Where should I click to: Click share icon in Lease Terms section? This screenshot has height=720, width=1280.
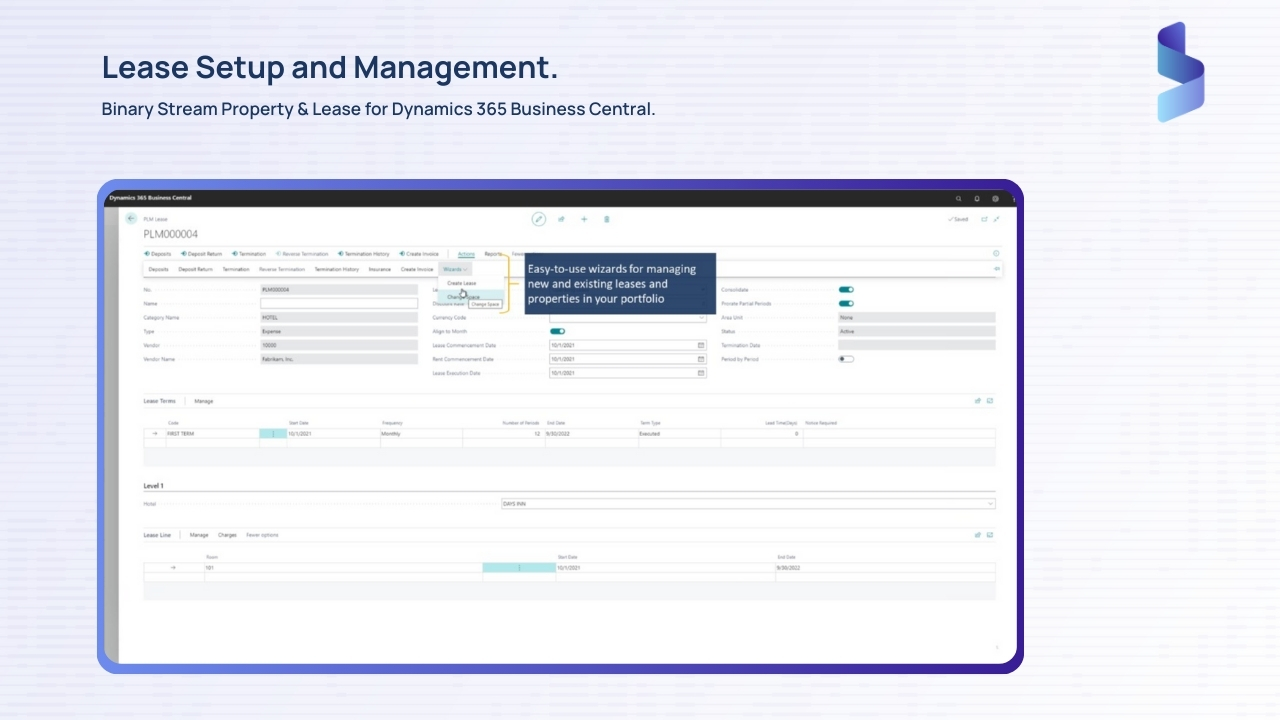978,401
